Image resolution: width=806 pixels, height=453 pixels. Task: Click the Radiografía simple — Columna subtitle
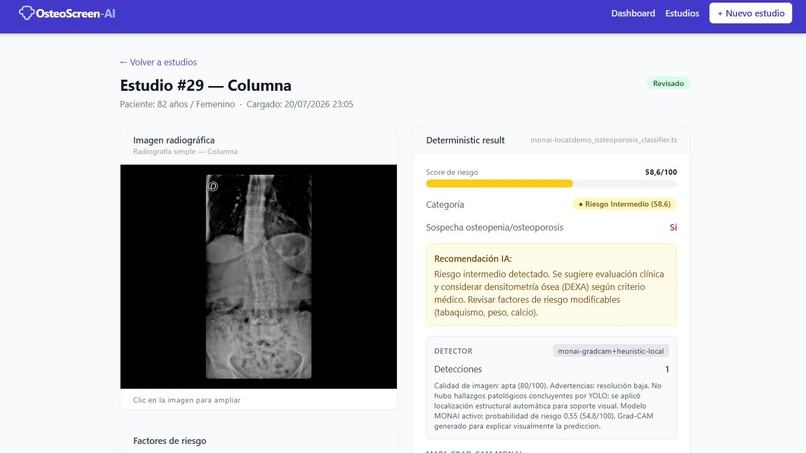pyautogui.click(x=185, y=152)
